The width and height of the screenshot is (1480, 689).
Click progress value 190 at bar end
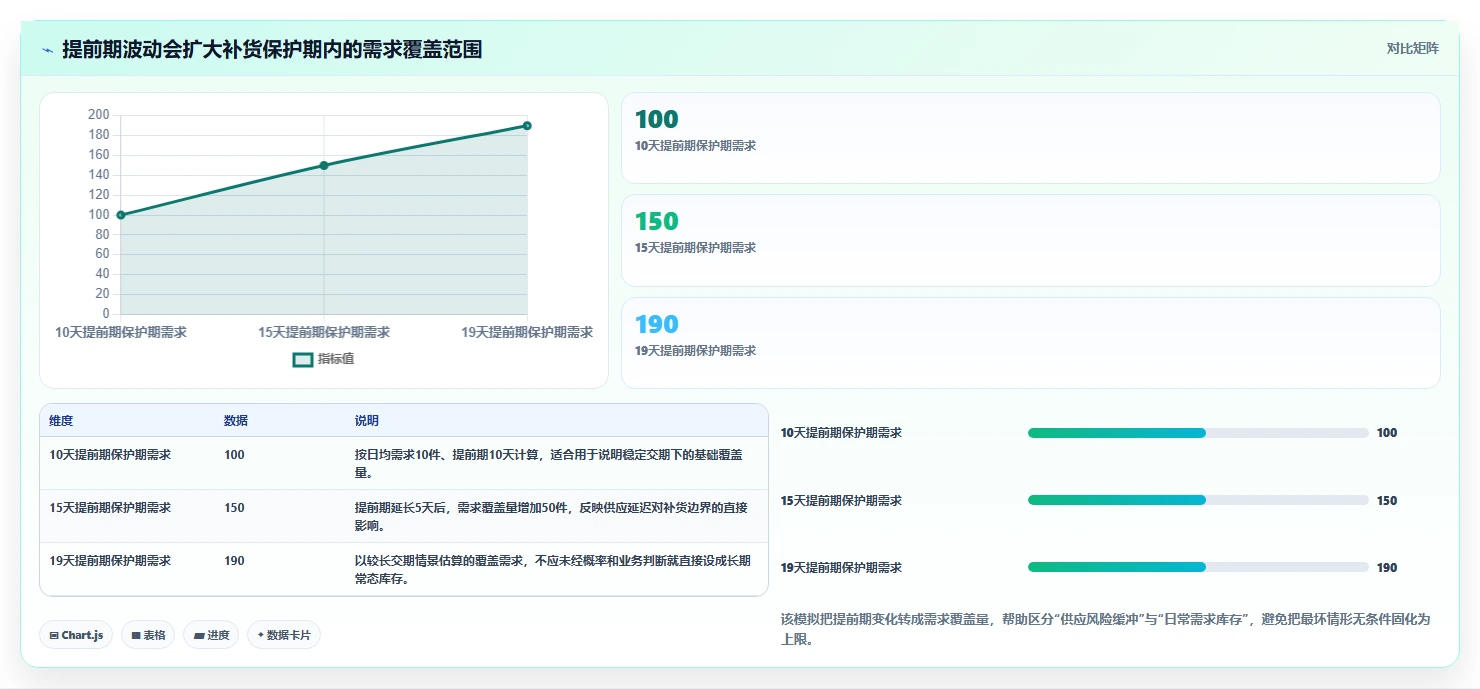coord(1387,568)
